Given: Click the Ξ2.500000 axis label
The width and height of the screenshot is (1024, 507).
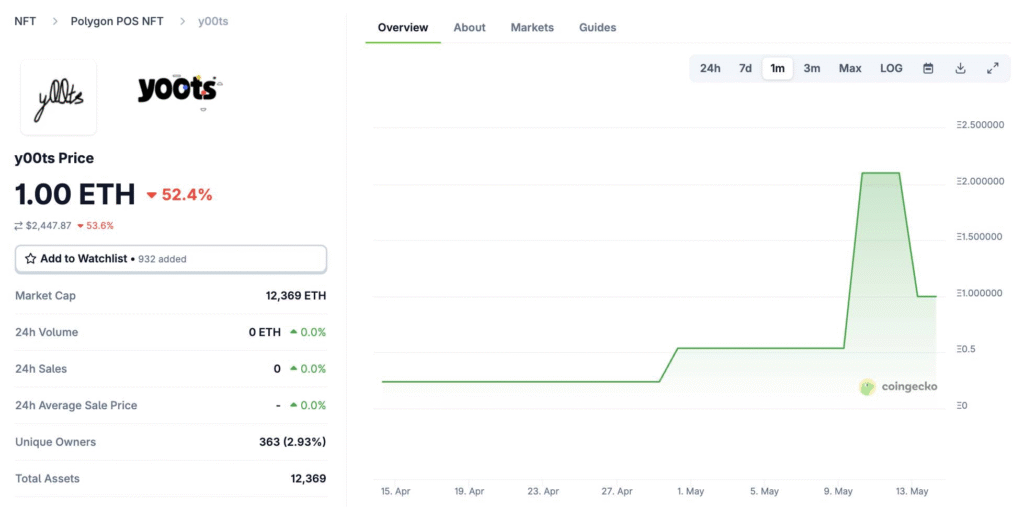Looking at the screenshot, I should pyautogui.click(x=980, y=124).
